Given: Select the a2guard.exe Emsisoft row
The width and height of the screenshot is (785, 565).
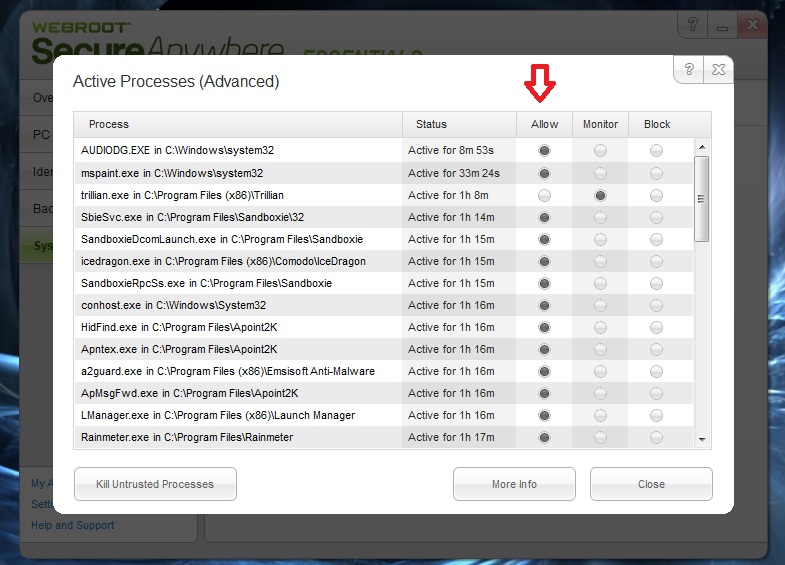Looking at the screenshot, I should click(x=383, y=371).
